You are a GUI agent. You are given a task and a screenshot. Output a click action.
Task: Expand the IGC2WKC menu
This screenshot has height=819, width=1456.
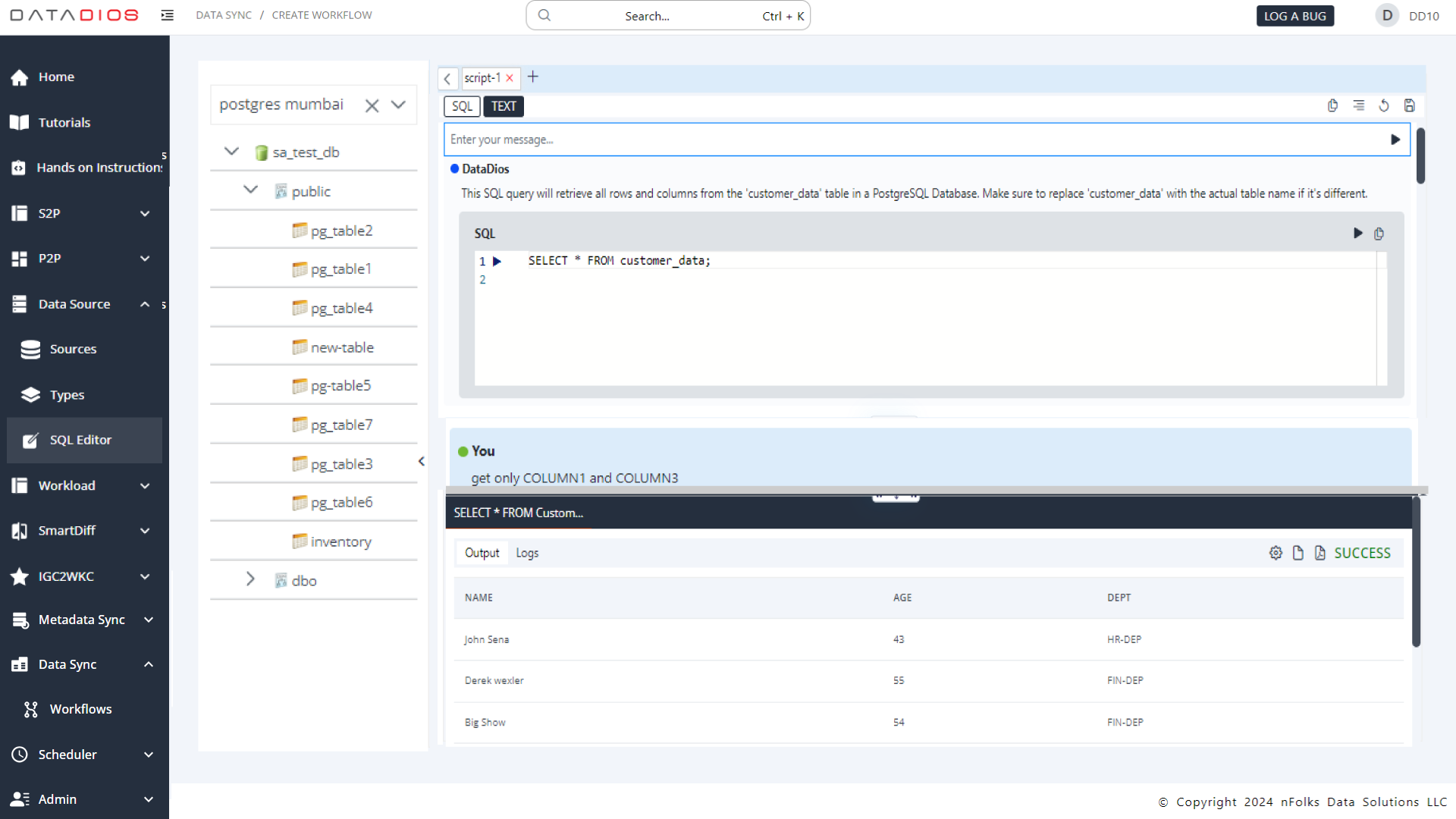pos(145,576)
